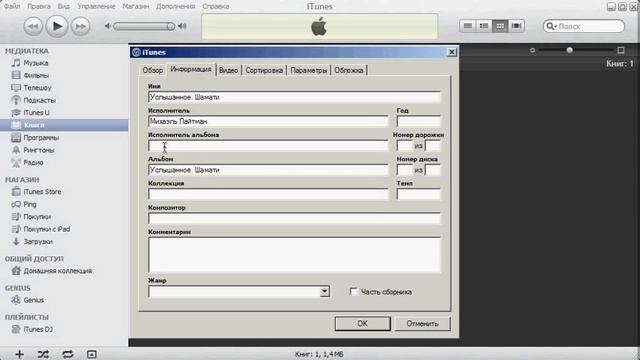The width and height of the screenshot is (640, 360).
Task: Toggle shuffle mode
Action: tap(43, 354)
